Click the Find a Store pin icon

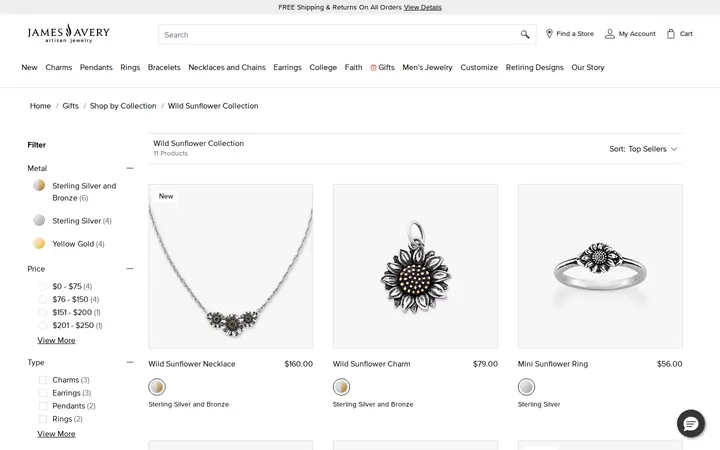(x=549, y=34)
